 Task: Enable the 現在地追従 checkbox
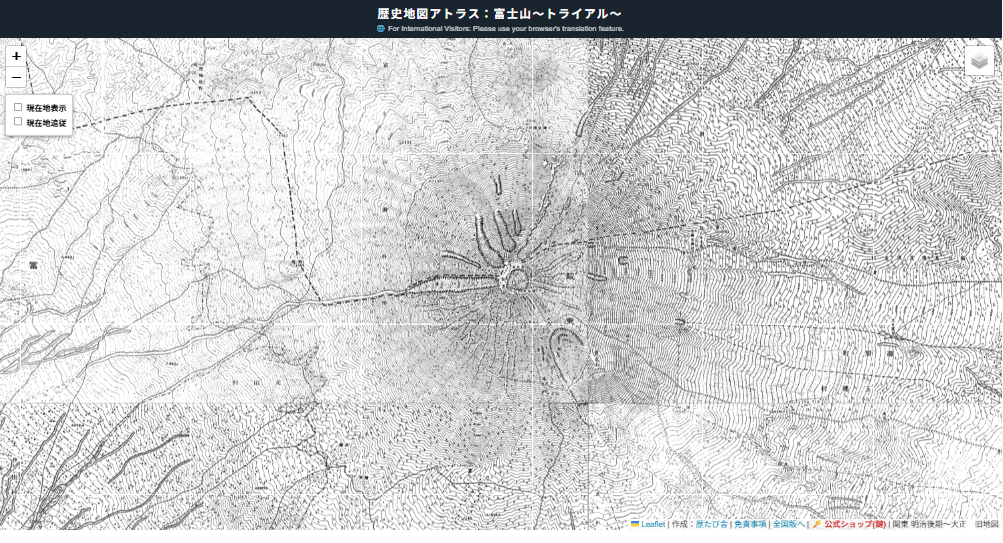18,122
